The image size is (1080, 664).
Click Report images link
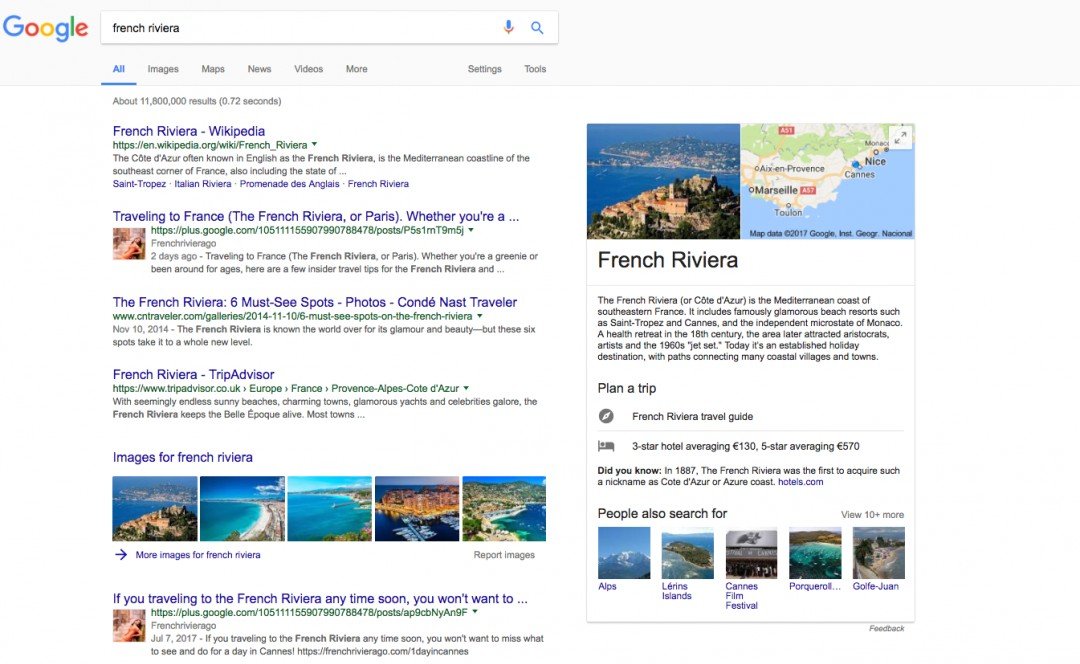(504, 554)
